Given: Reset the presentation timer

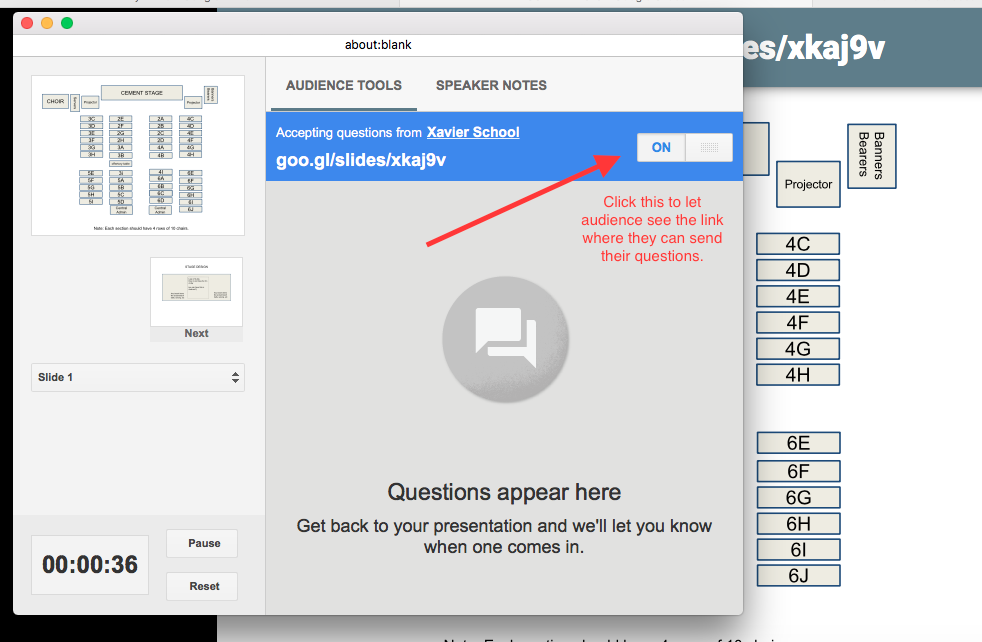Looking at the screenshot, I should pos(204,586).
